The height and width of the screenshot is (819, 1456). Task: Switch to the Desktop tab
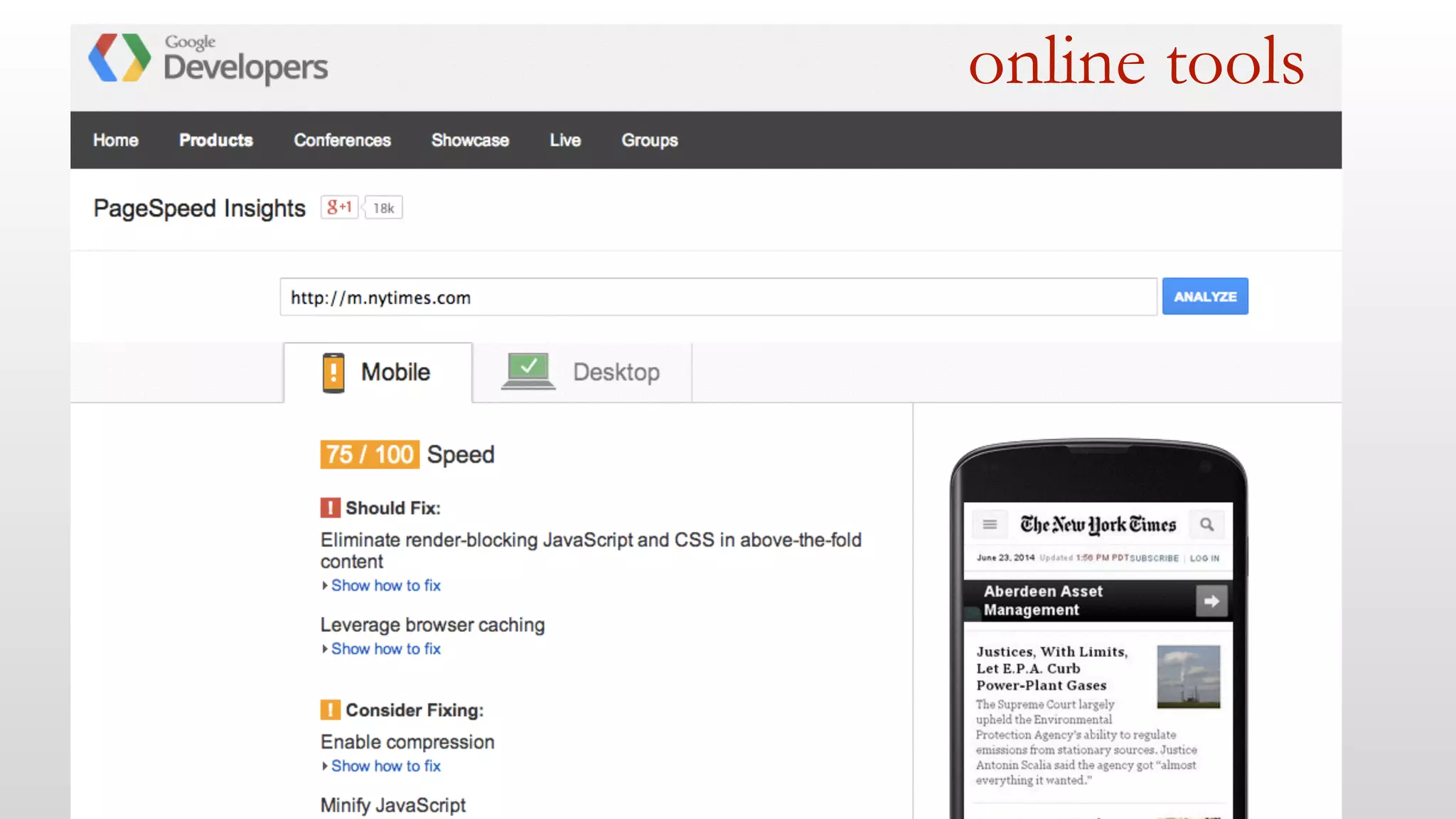[582, 373]
